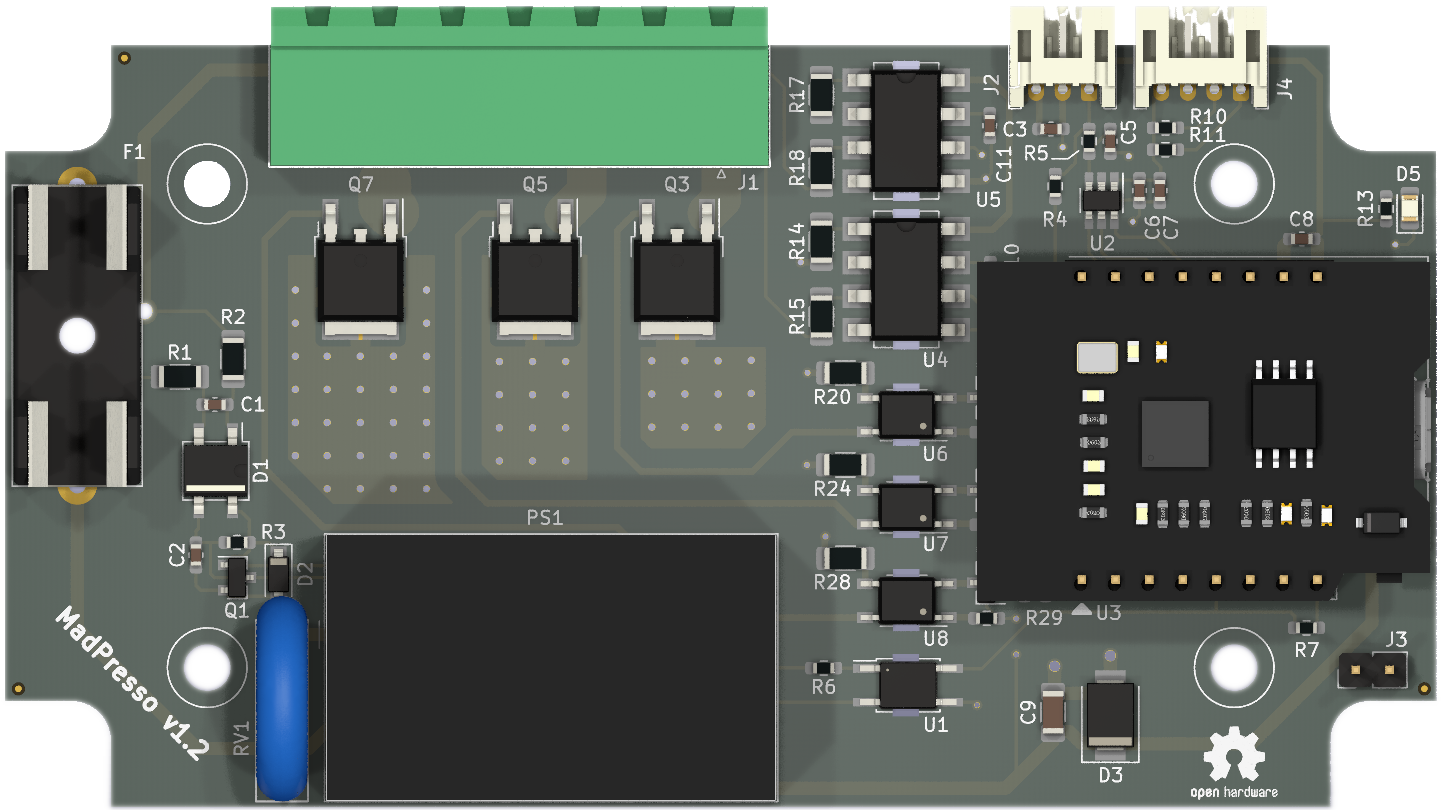Image resolution: width=1452 pixels, height=810 pixels.
Task: Click the F1 silkscreen label
Action: point(134,153)
